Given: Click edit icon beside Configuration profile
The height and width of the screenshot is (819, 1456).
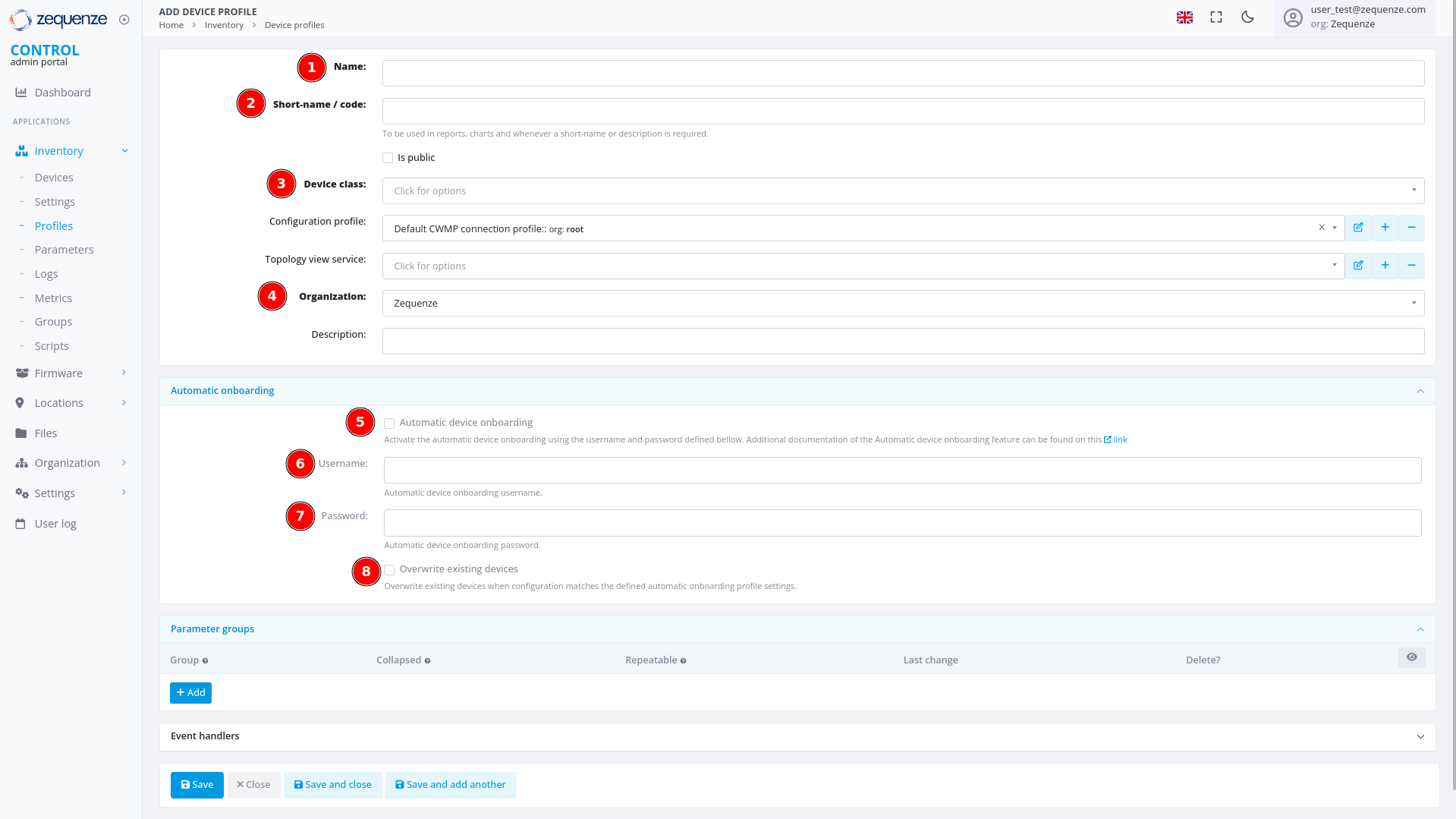Looking at the screenshot, I should tap(1358, 228).
